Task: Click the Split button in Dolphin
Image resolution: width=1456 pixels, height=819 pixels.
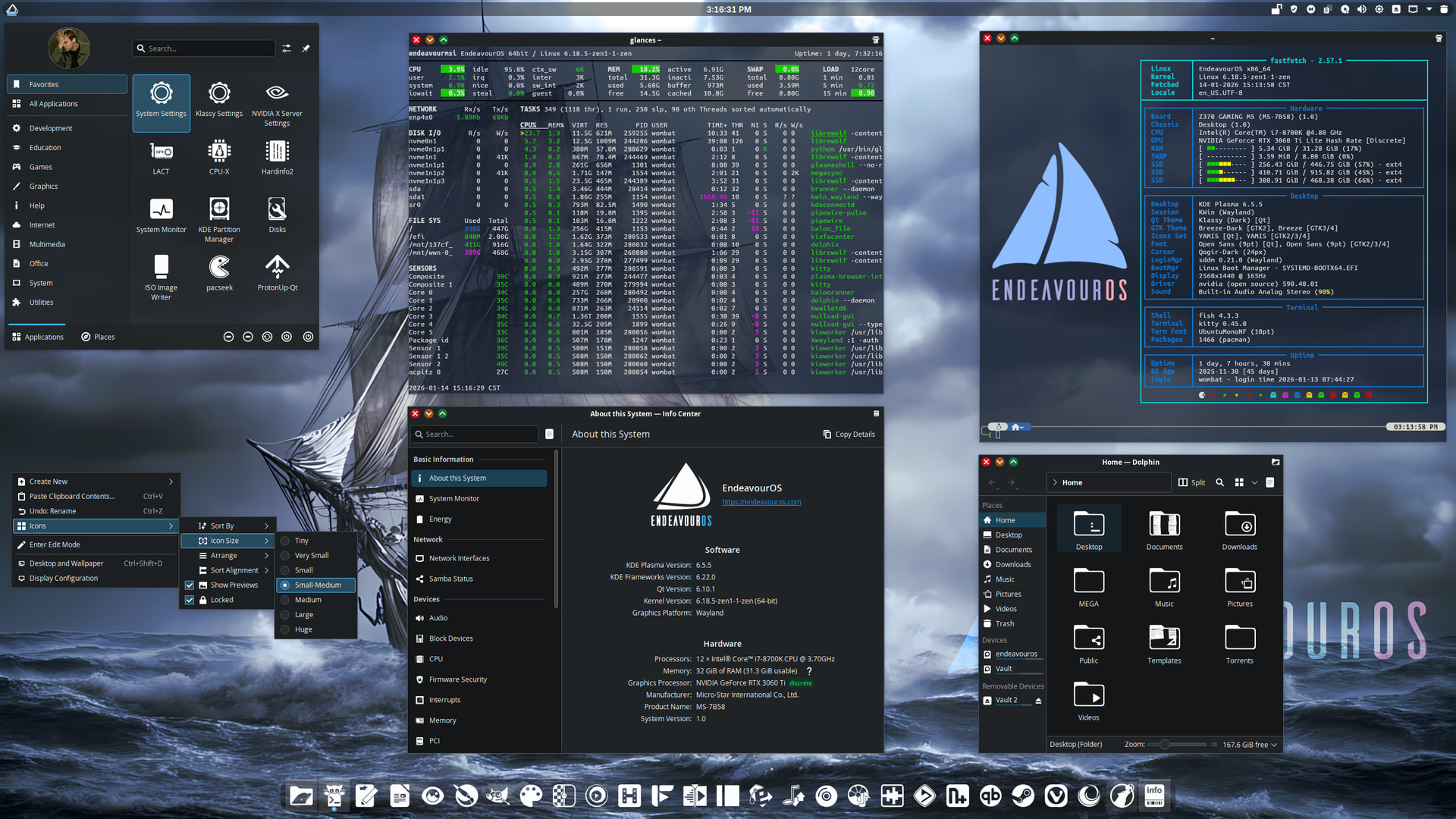Action: pyautogui.click(x=1191, y=482)
